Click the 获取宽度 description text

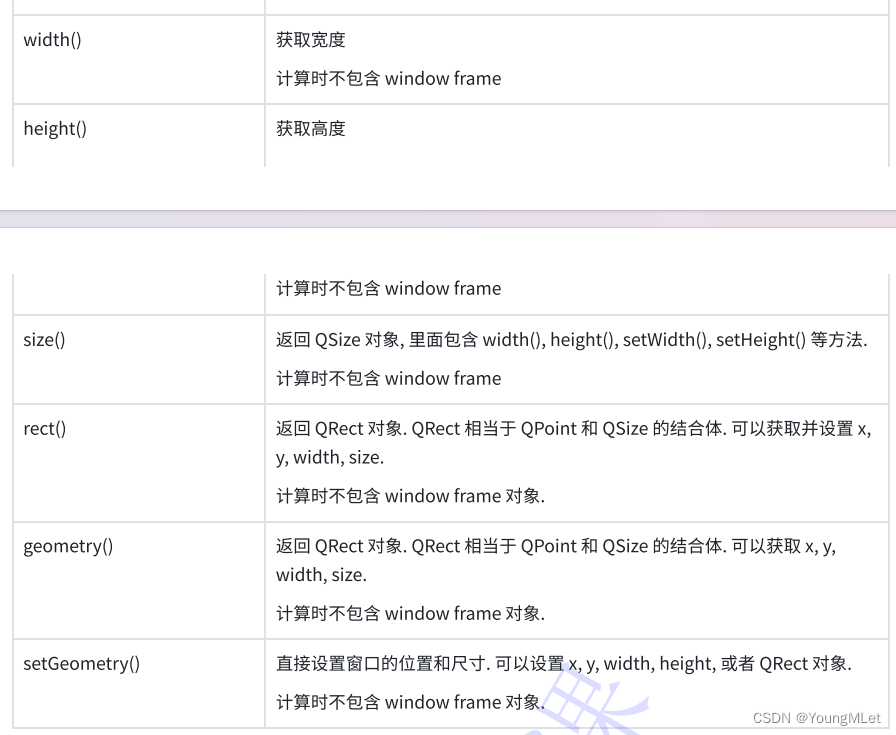click(x=311, y=39)
